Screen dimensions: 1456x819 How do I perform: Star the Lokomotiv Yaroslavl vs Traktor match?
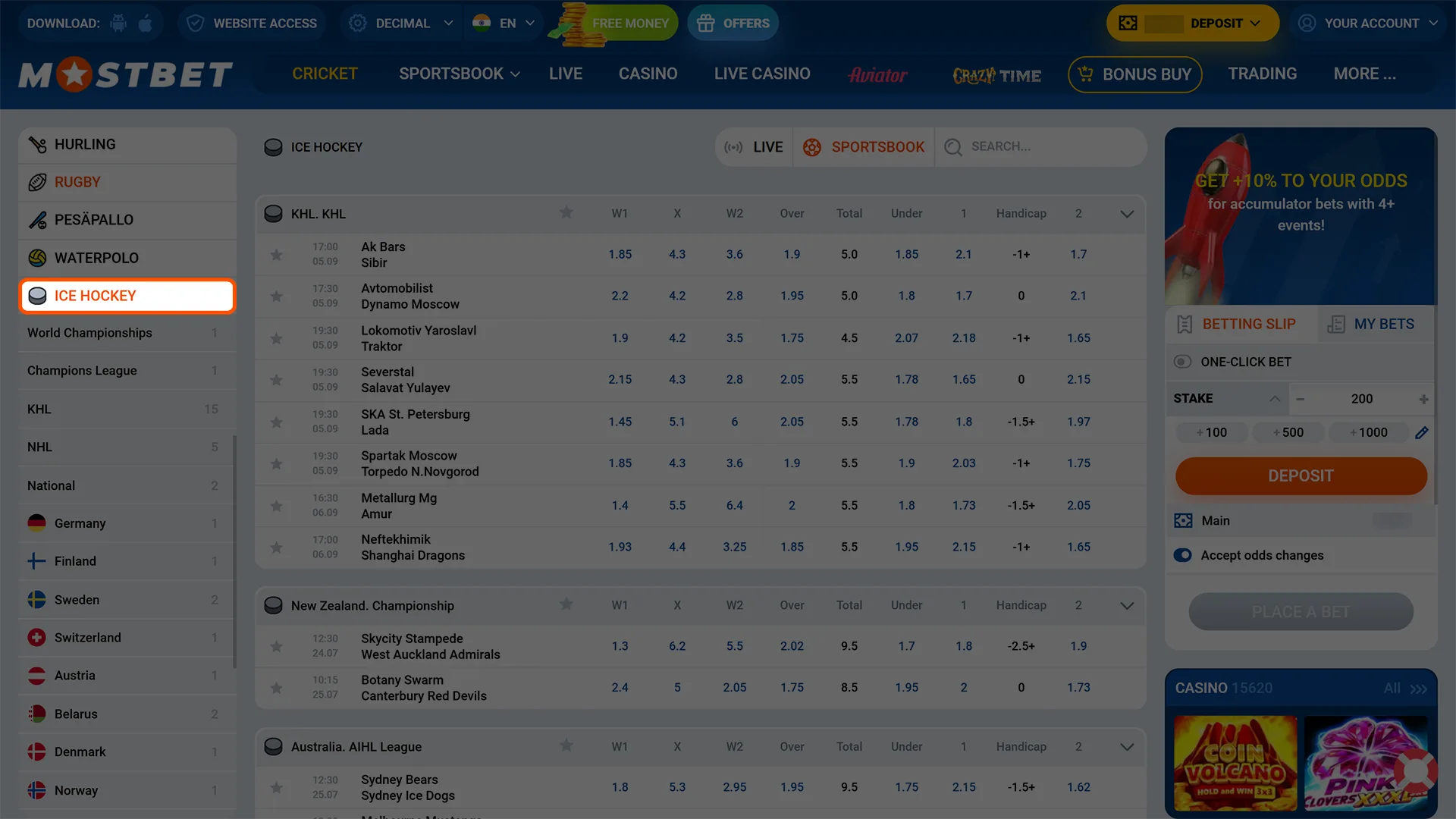pos(277,338)
